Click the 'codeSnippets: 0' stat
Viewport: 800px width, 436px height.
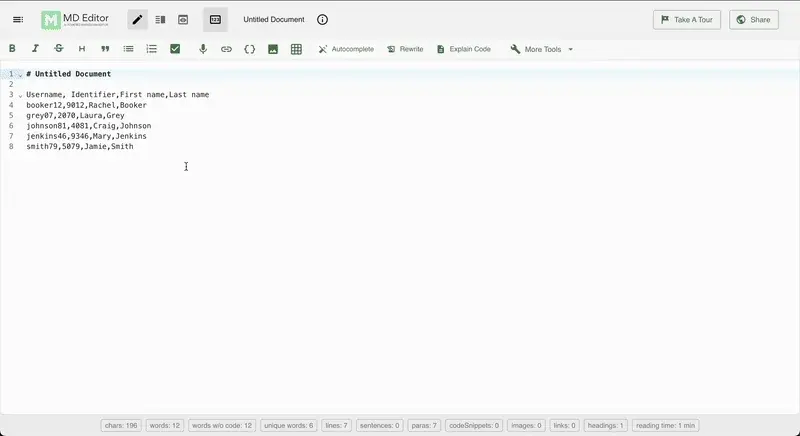[474, 425]
